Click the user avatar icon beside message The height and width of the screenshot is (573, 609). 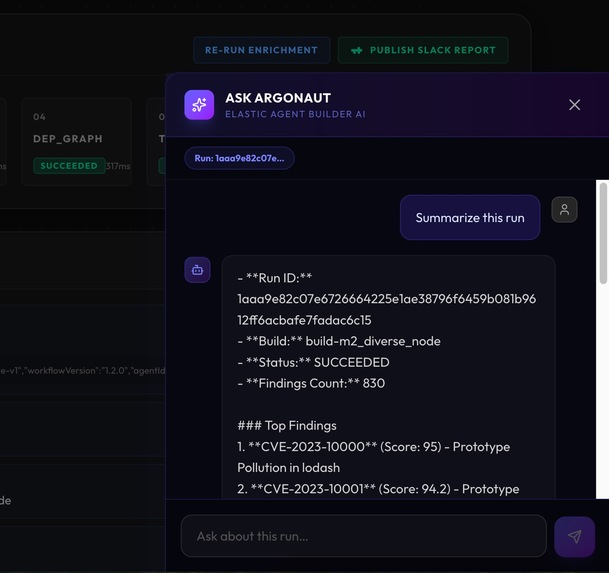[x=564, y=210]
